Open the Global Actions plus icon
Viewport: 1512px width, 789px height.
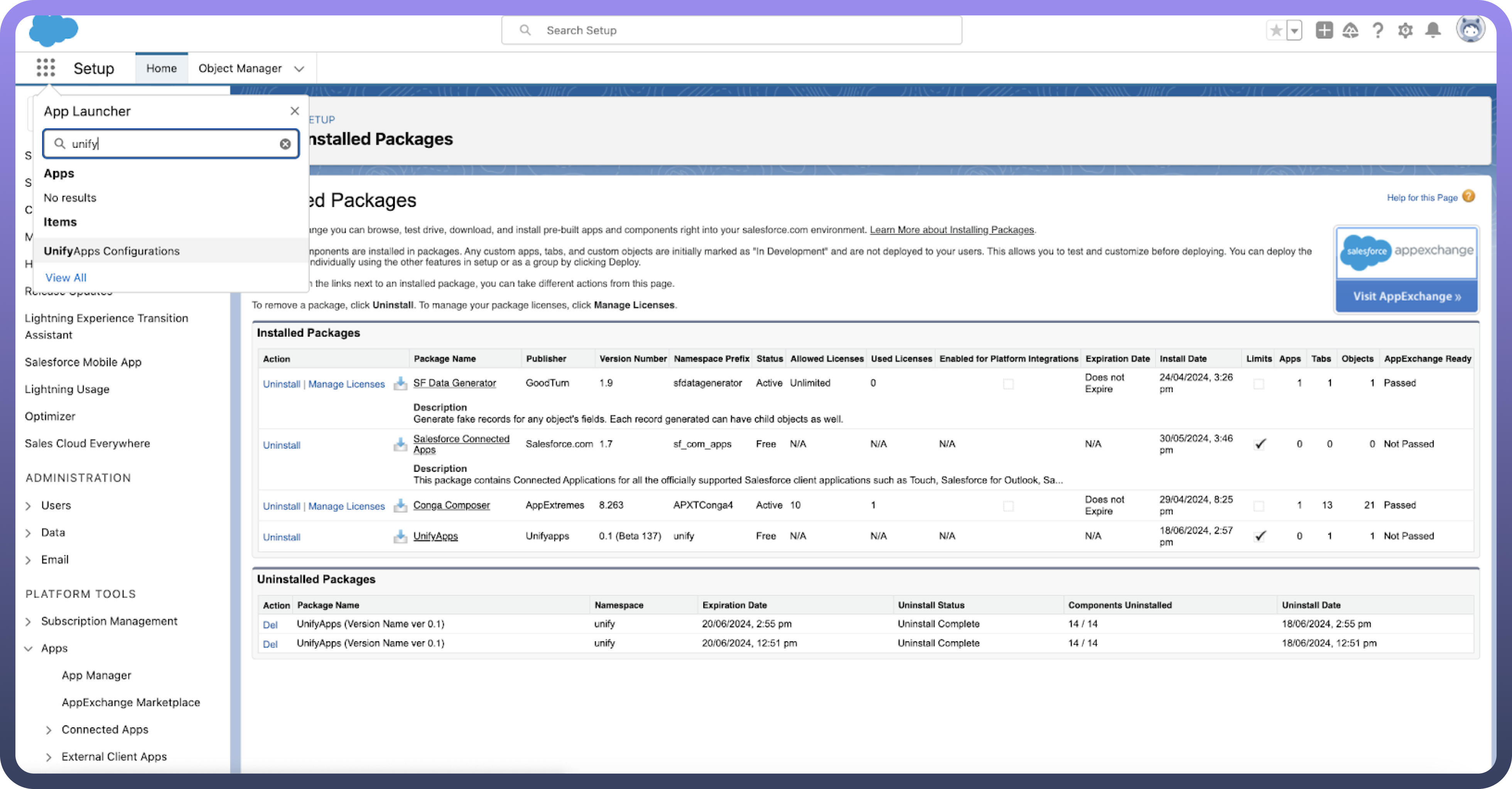pos(1324,30)
